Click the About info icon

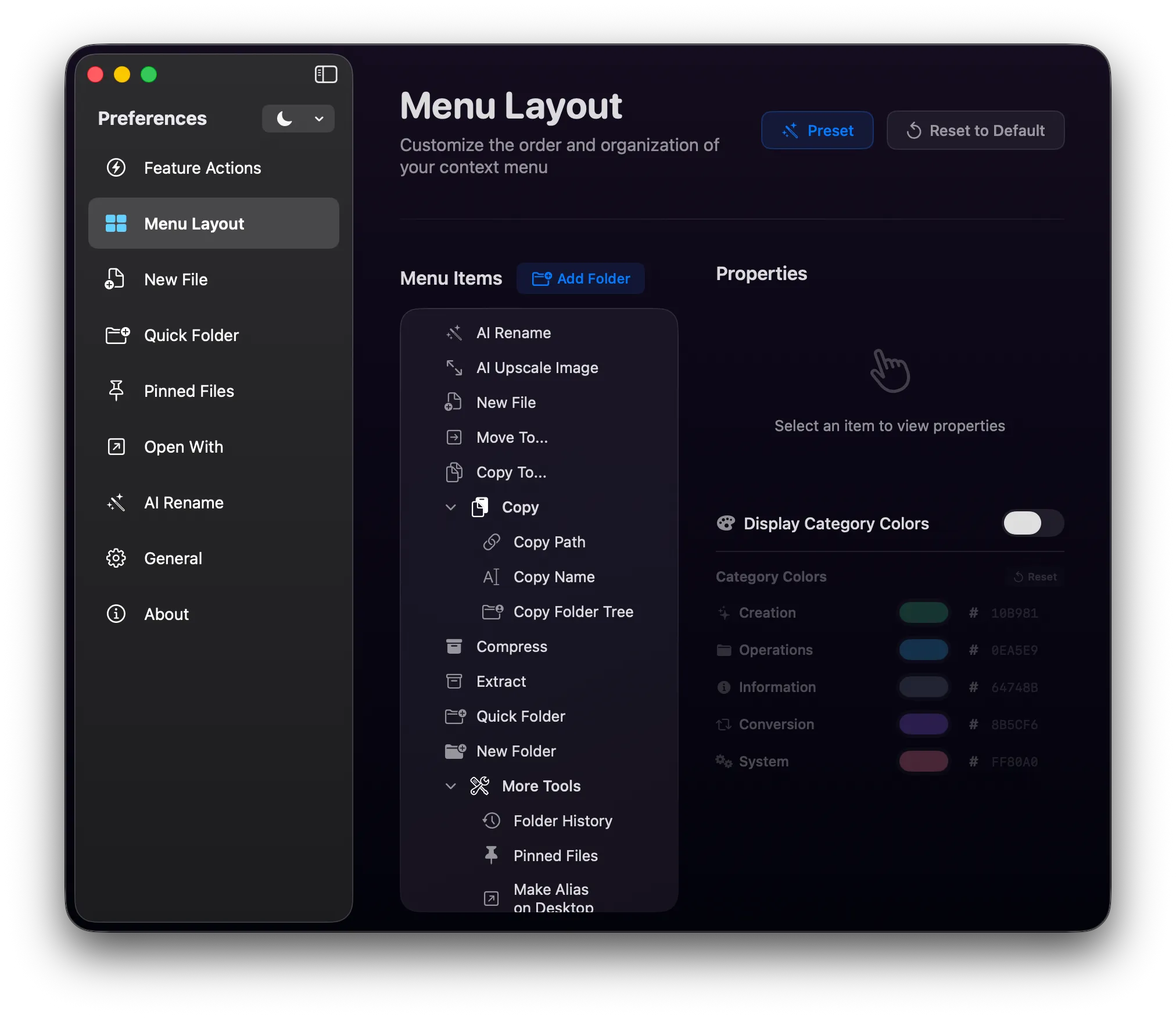tap(116, 614)
